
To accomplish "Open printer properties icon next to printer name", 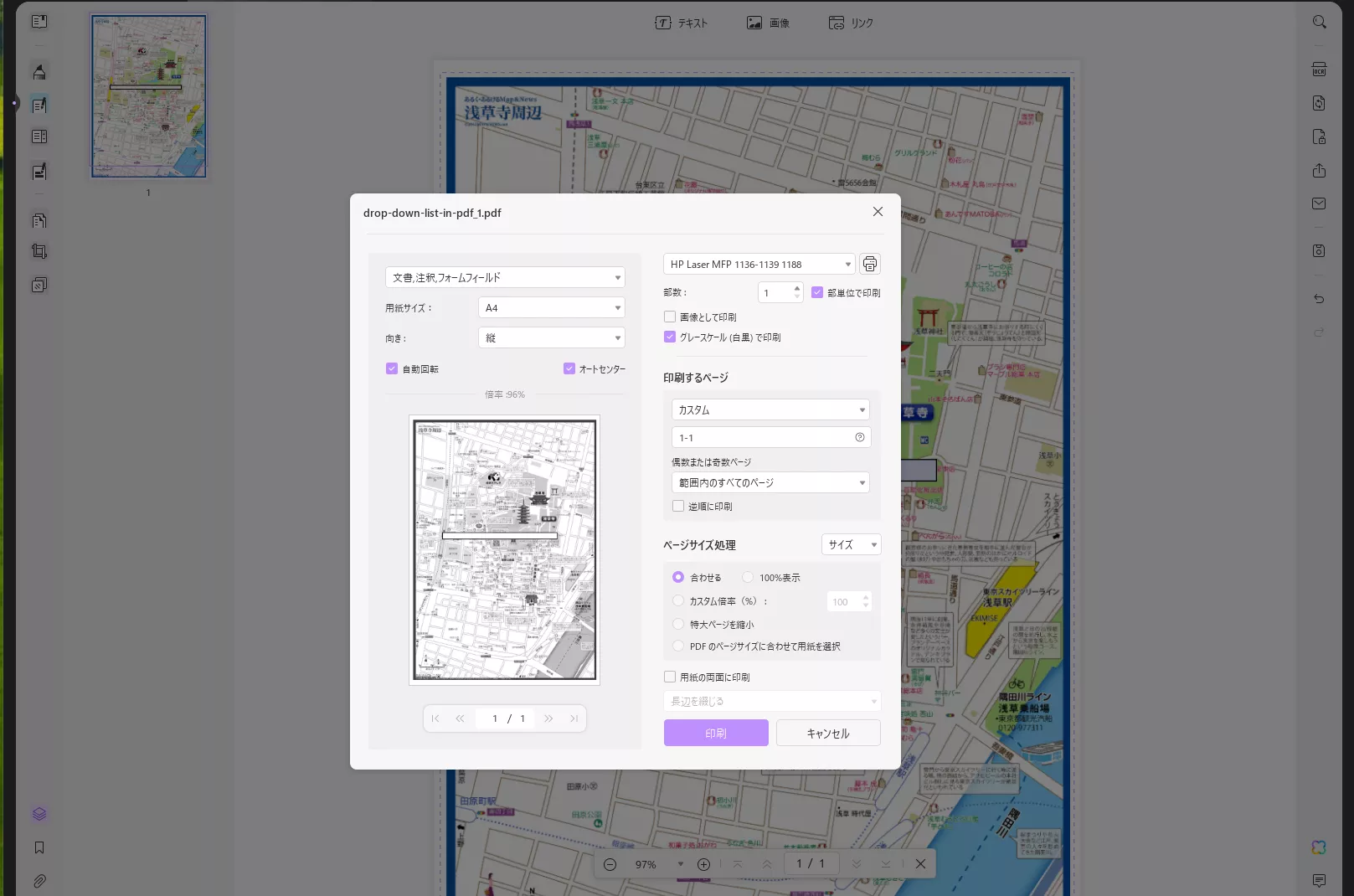I will (x=870, y=264).
